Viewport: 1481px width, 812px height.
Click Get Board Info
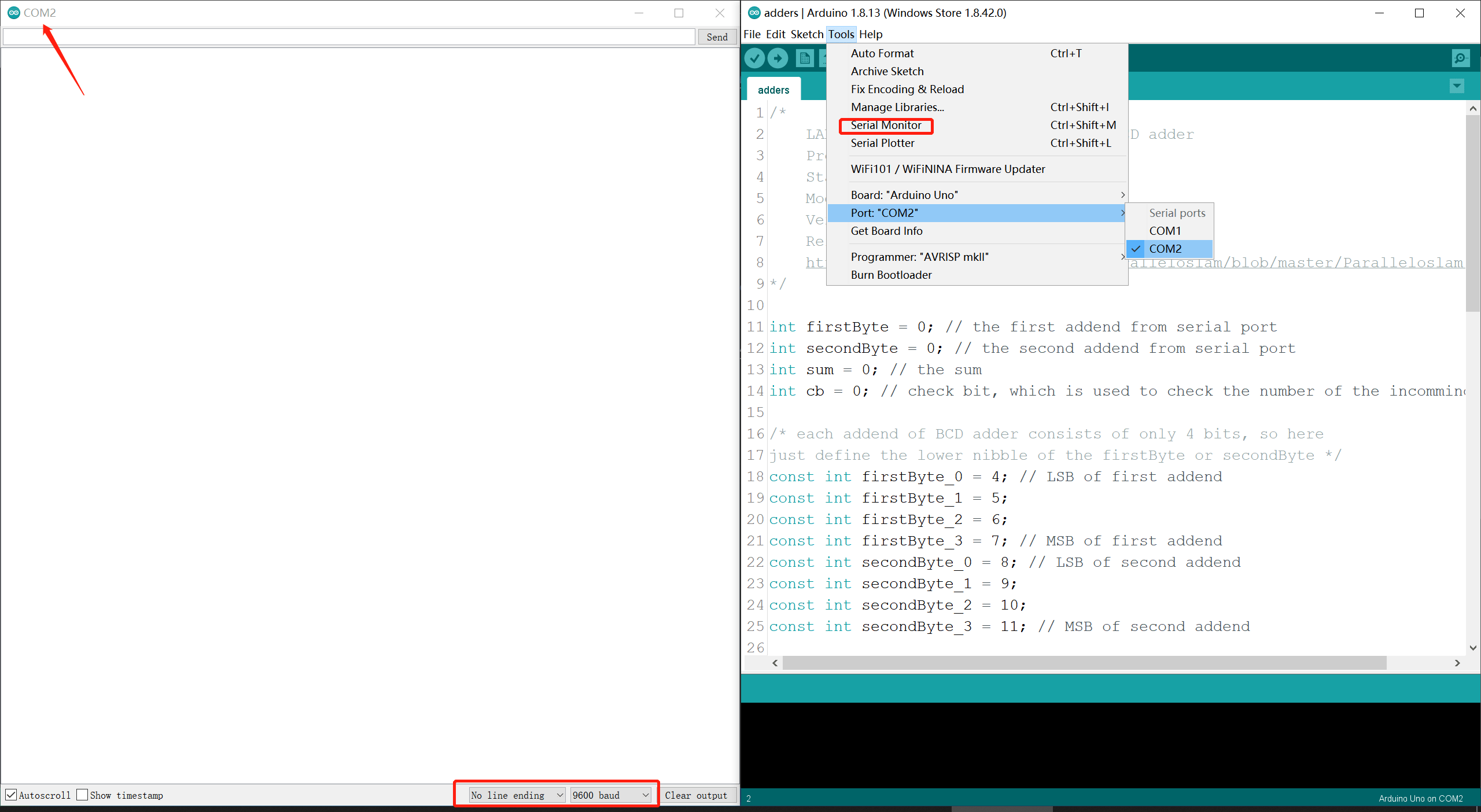pos(978,231)
